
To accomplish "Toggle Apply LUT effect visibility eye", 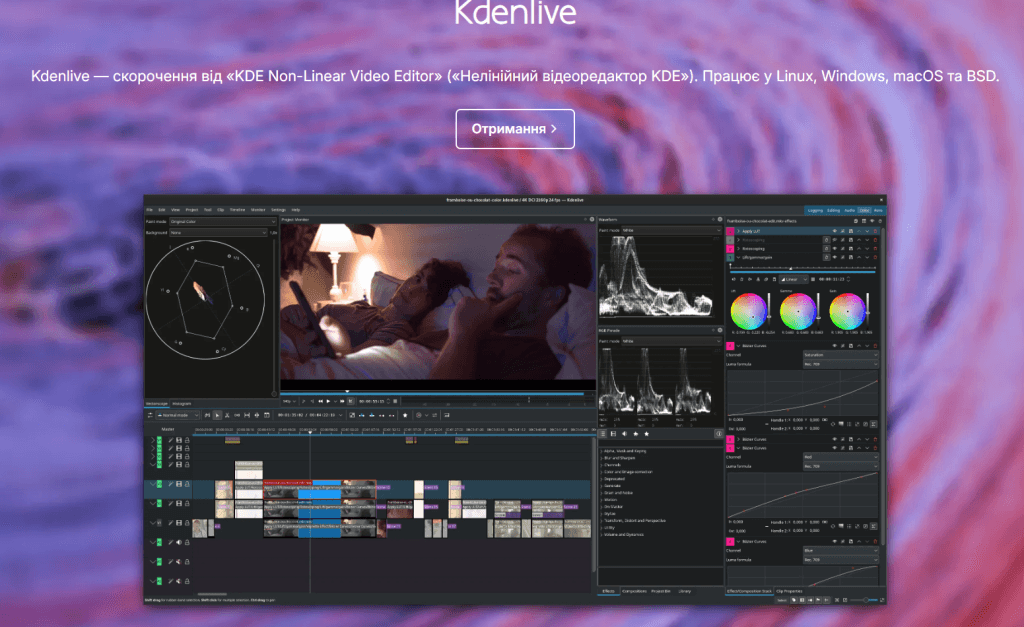I will 835,231.
